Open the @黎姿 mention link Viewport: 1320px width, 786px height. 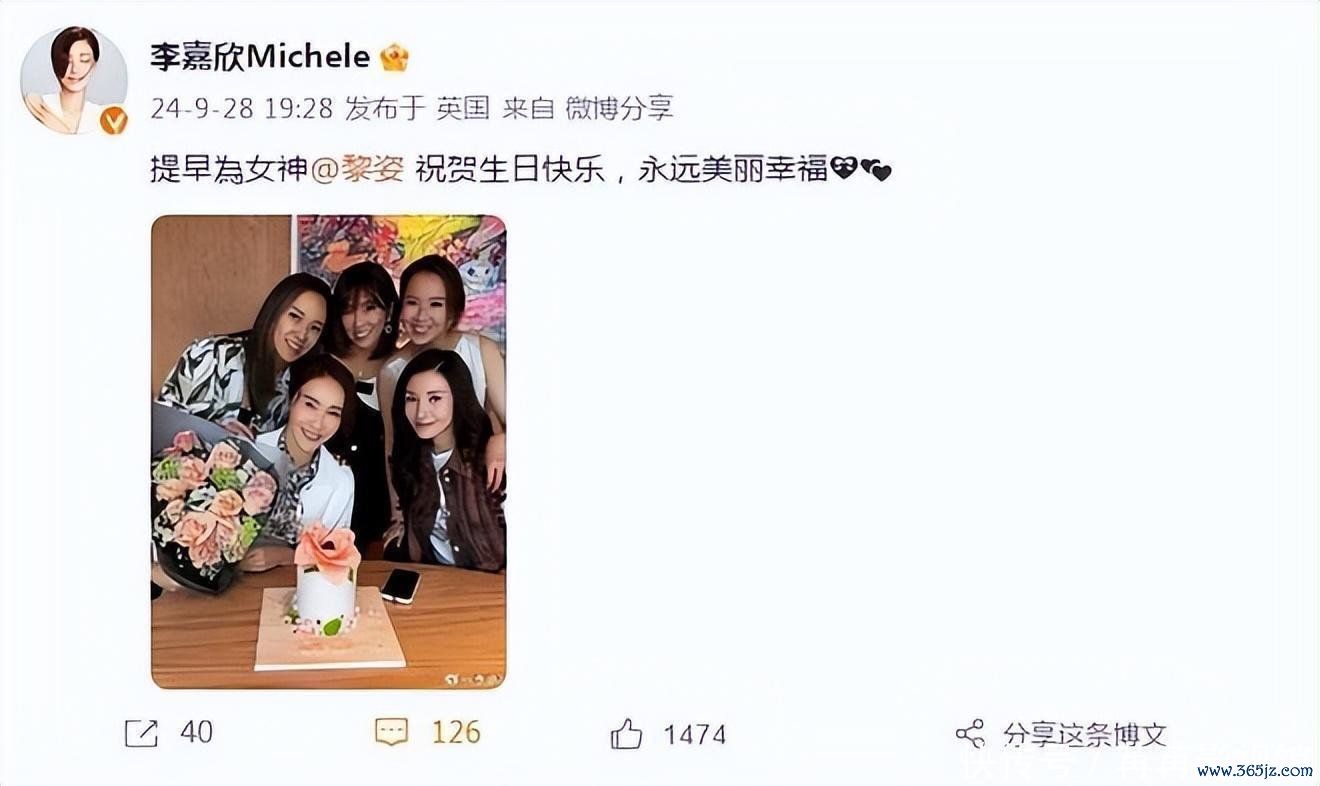point(358,170)
